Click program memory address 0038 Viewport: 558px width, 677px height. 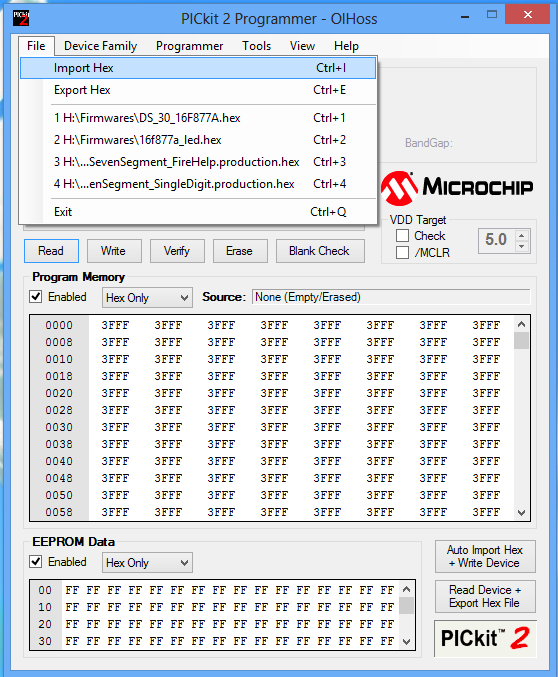click(x=59, y=444)
